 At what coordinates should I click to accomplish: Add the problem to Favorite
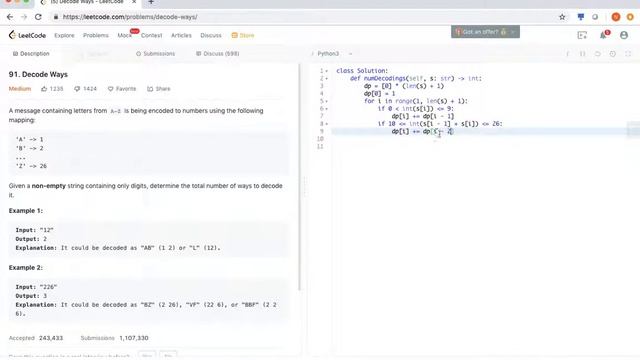point(122,89)
